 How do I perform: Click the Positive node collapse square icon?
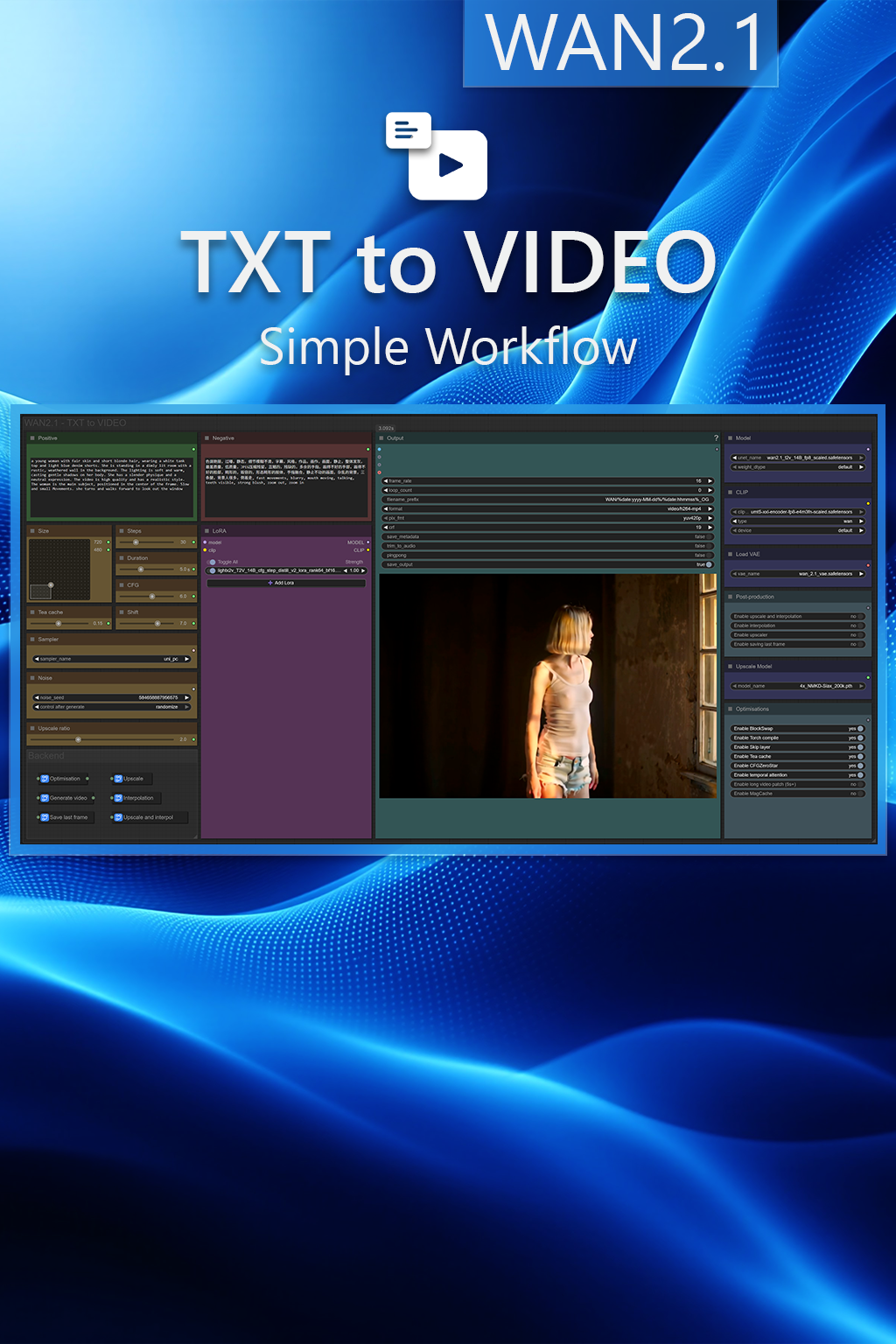coord(32,438)
